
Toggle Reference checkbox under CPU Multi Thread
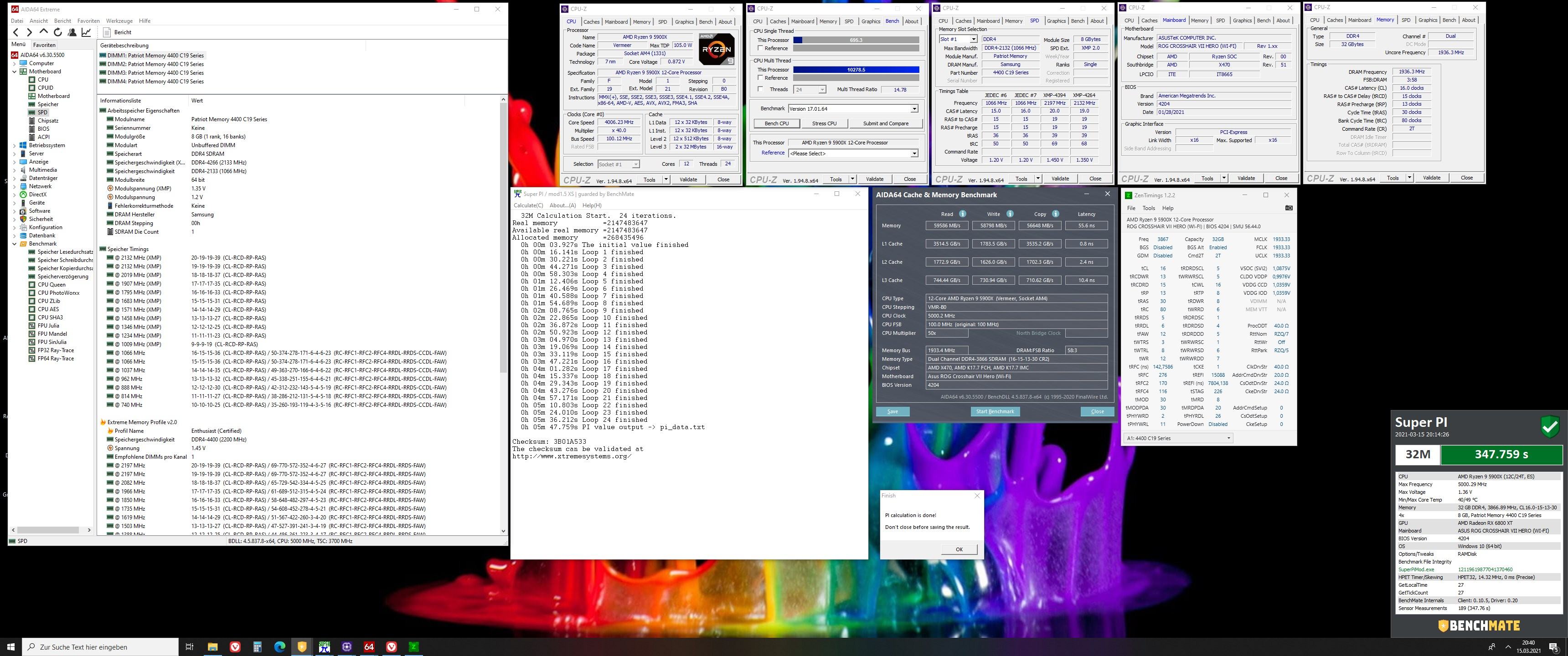760,78
